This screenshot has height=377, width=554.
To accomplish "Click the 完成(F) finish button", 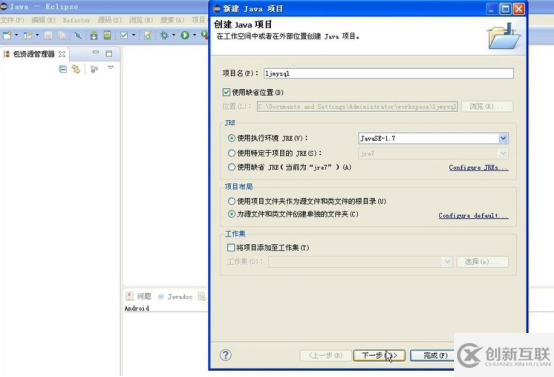I will tap(432, 355).
